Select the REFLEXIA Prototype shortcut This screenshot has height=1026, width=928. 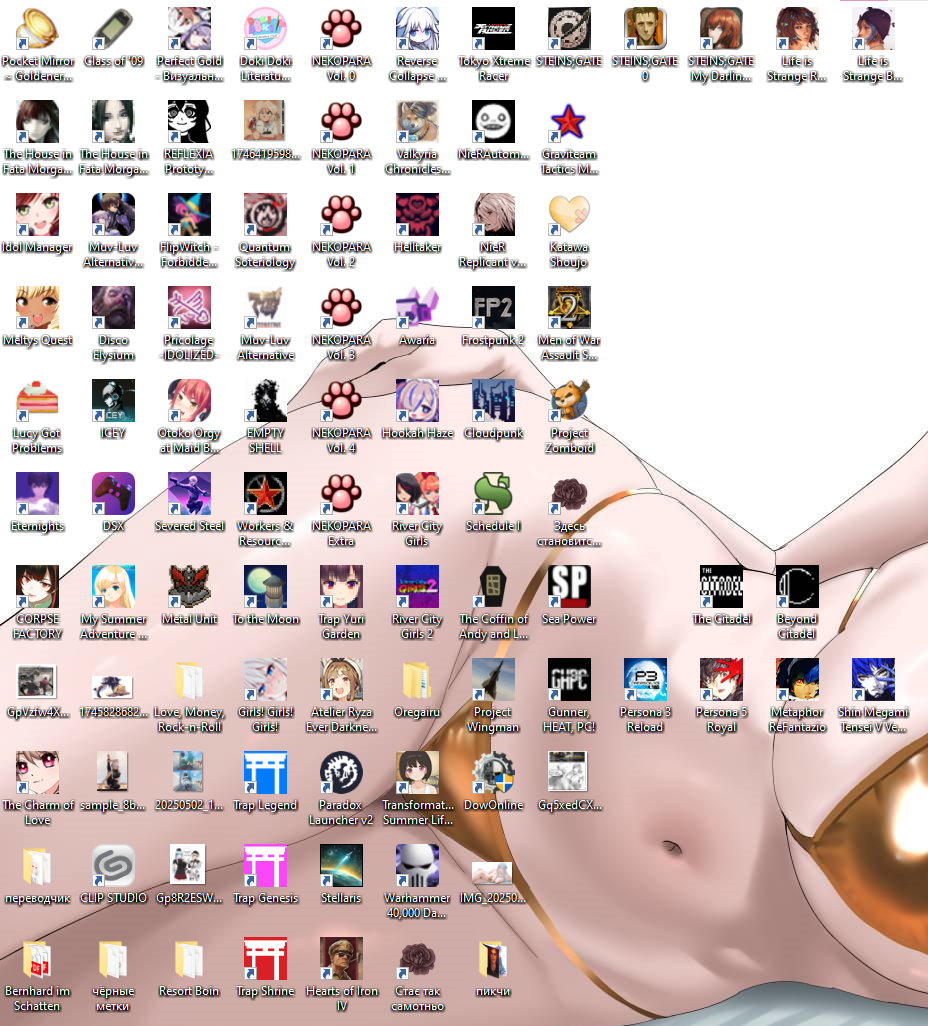[189, 122]
